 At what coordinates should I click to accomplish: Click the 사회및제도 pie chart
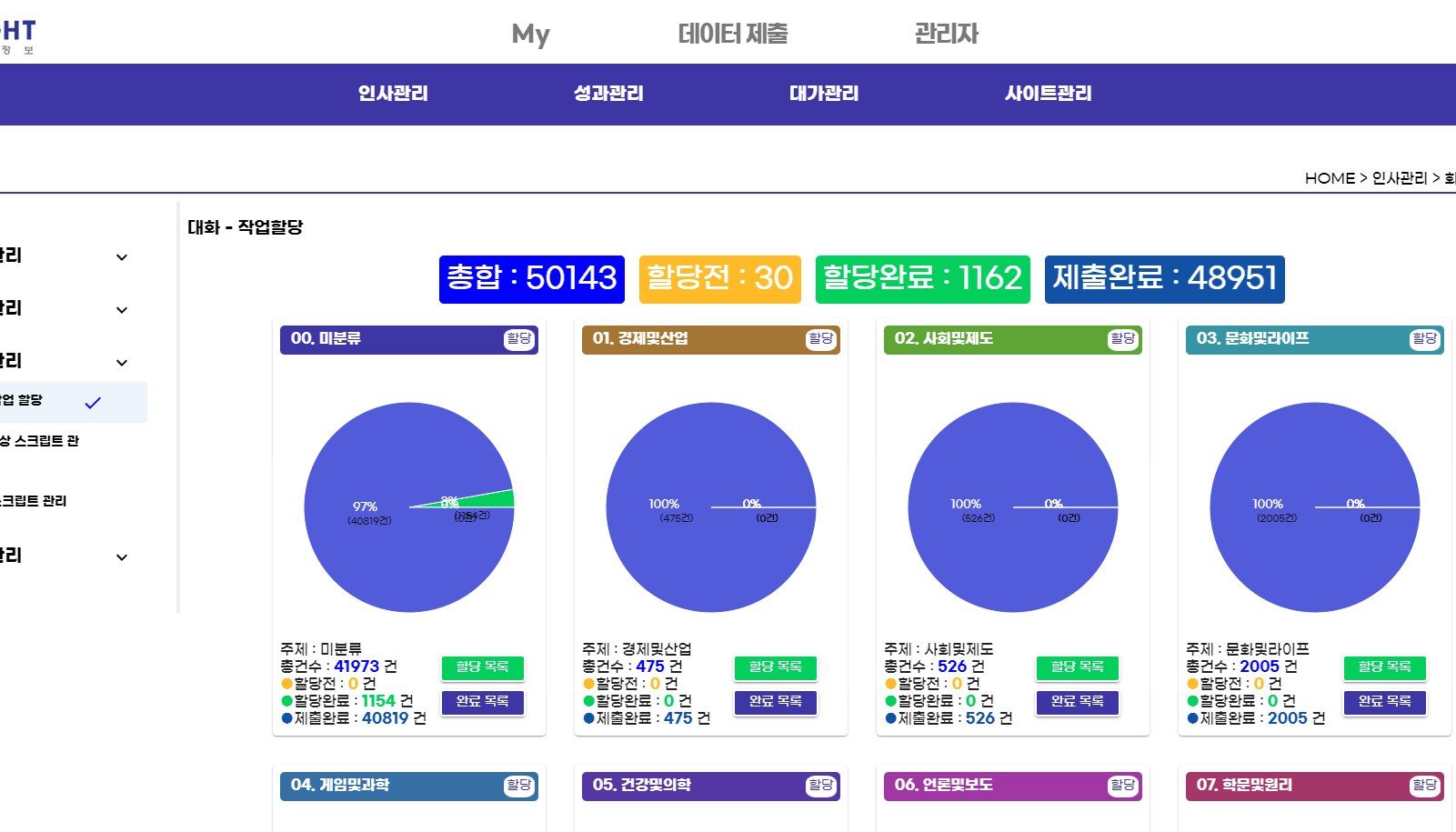[1013, 507]
